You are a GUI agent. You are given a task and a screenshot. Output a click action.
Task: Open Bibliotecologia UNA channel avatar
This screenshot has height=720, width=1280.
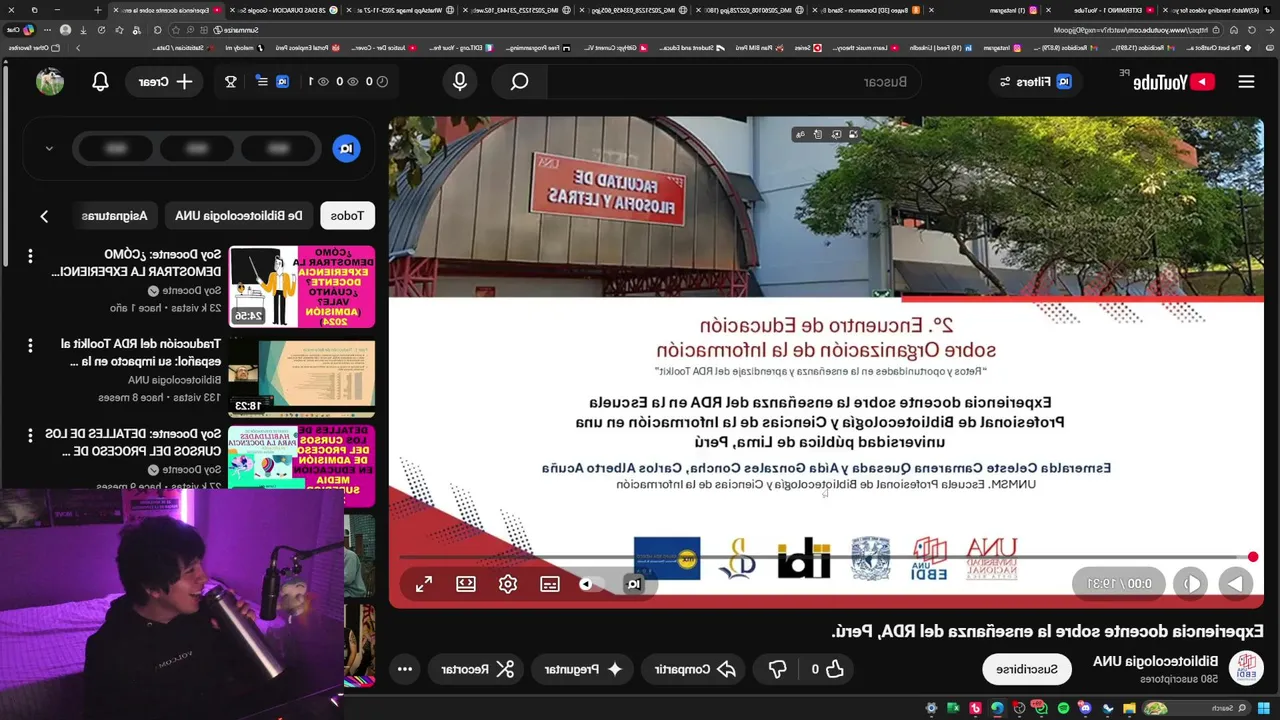(1246, 668)
